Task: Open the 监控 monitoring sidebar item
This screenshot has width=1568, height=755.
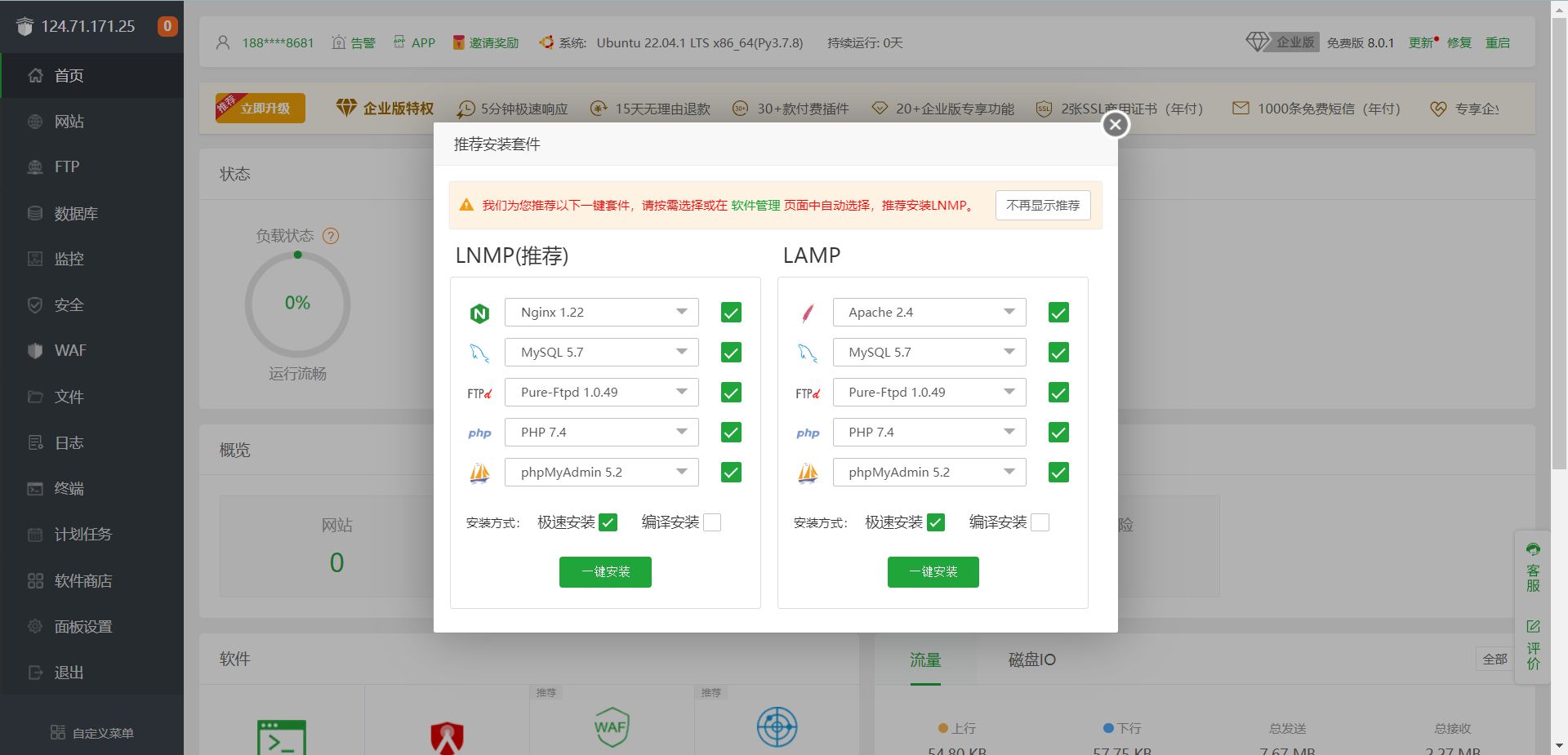Action: (x=91, y=259)
